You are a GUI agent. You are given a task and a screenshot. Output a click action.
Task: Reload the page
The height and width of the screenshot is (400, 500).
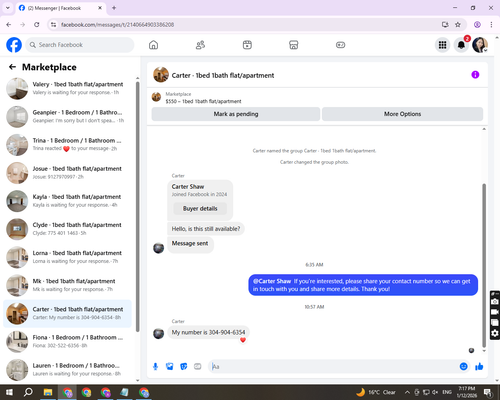click(37, 25)
